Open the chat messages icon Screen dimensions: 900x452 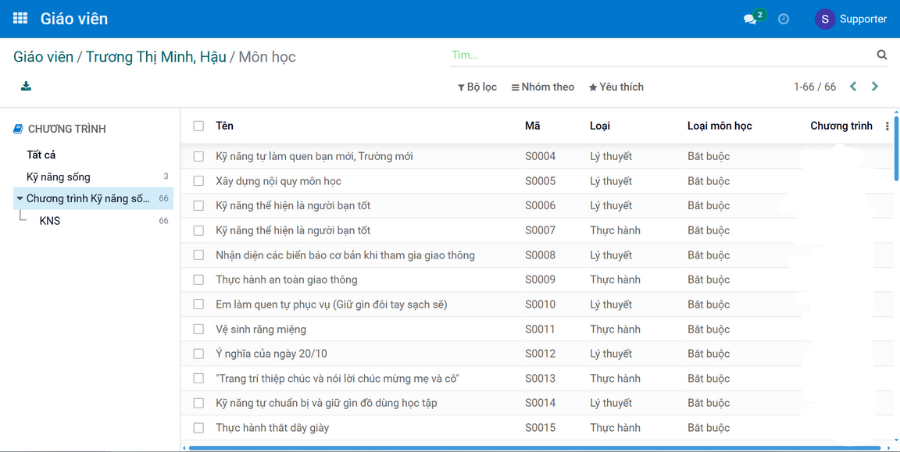[750, 19]
